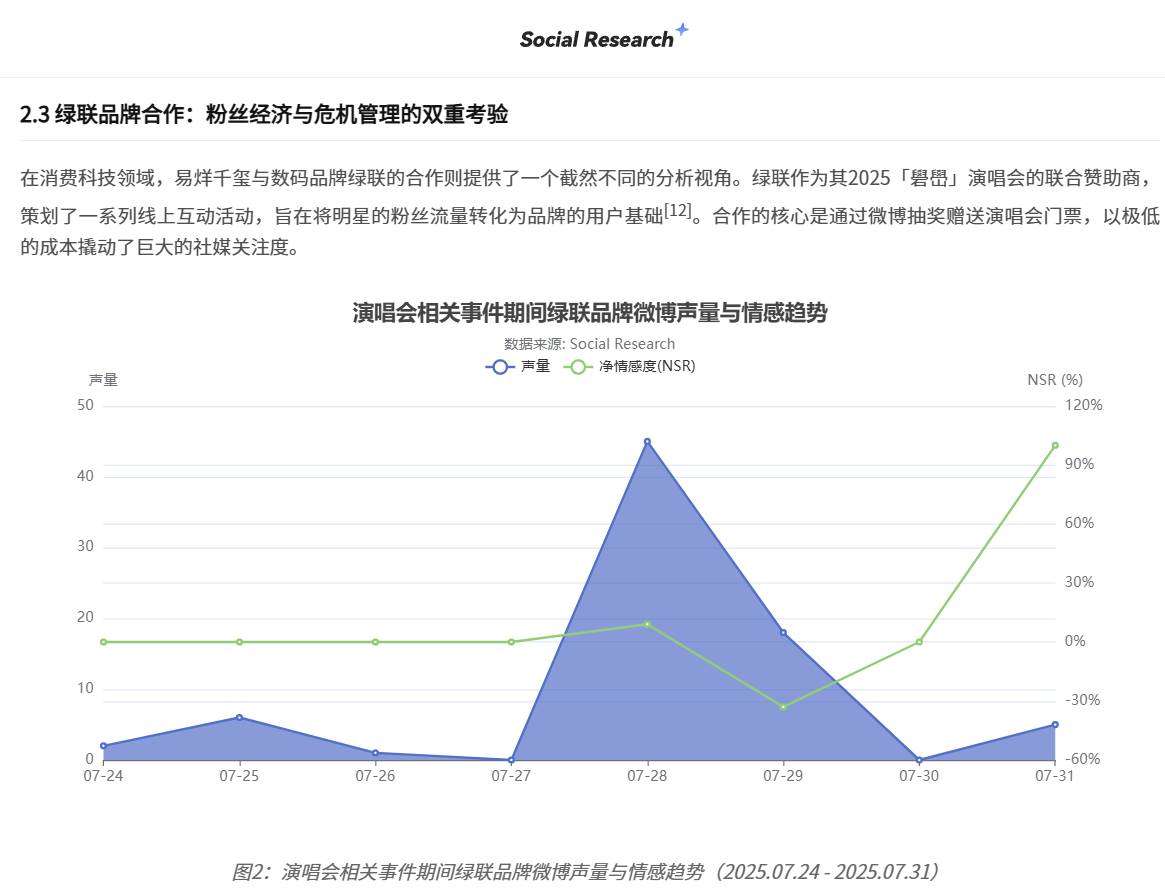Click the sparkle icon beside Social Research logo

[x=682, y=30]
